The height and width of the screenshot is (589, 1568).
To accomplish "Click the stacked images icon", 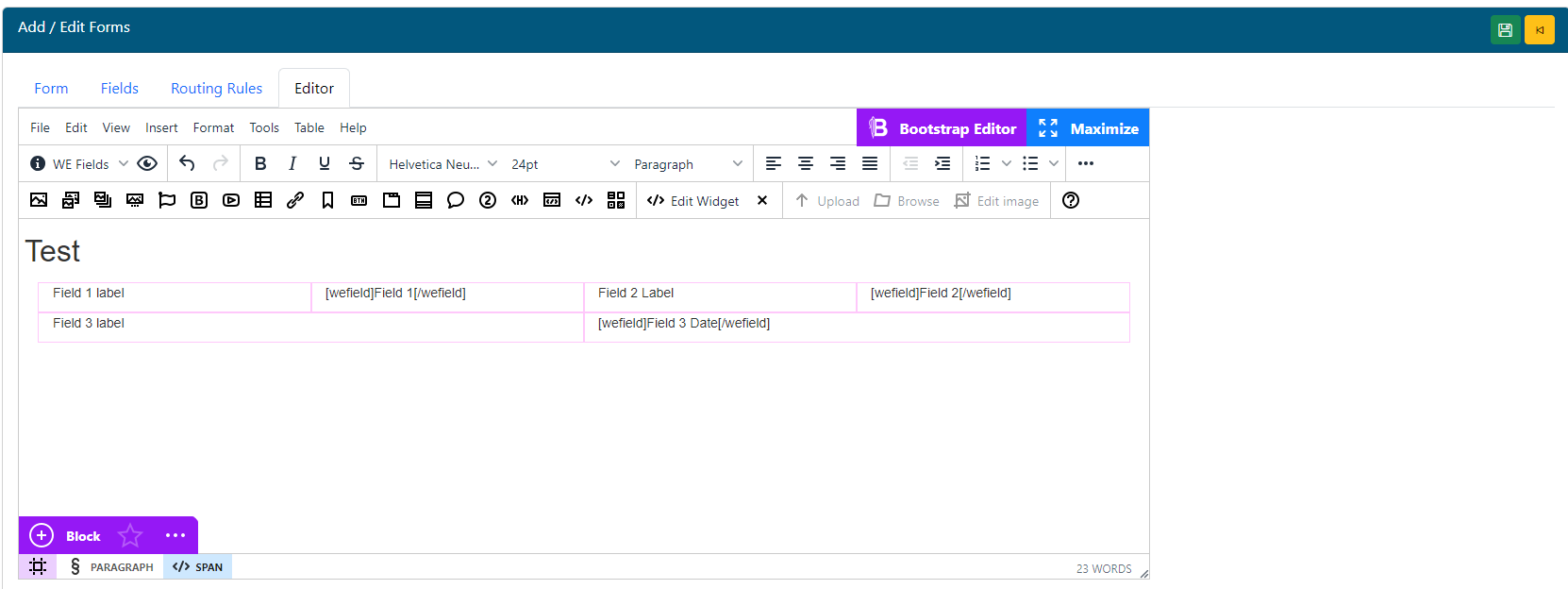I will (103, 200).
